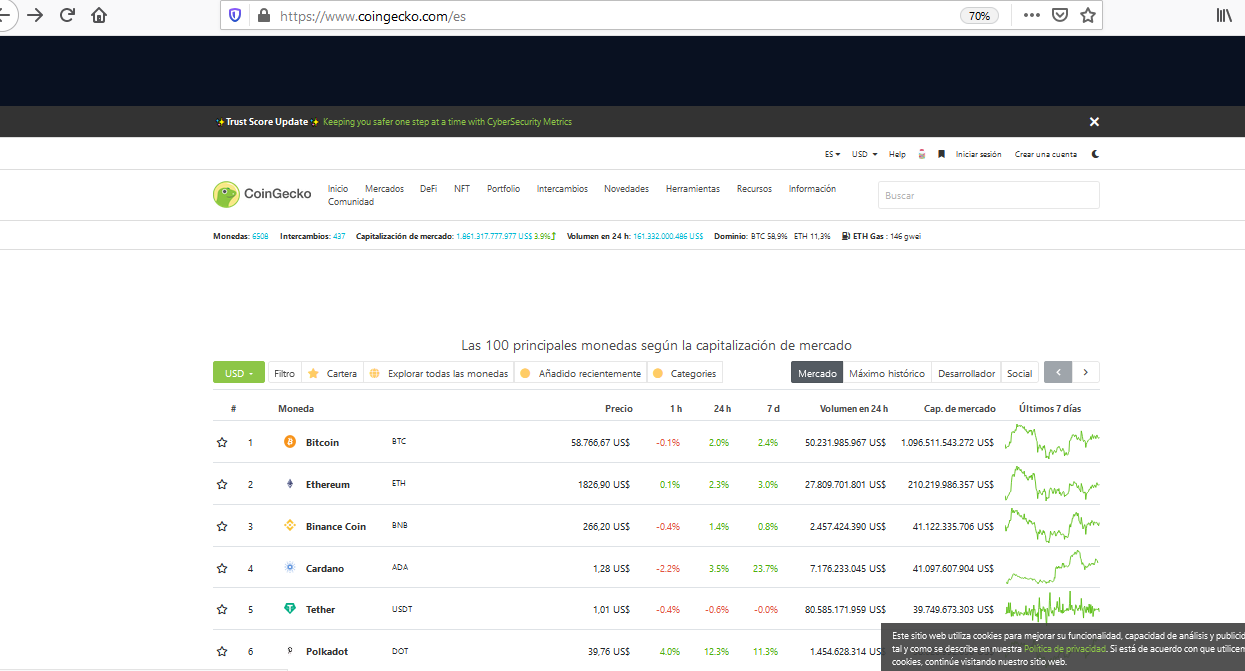
Task: Open the bookmark portfolio icon
Action: point(941,154)
